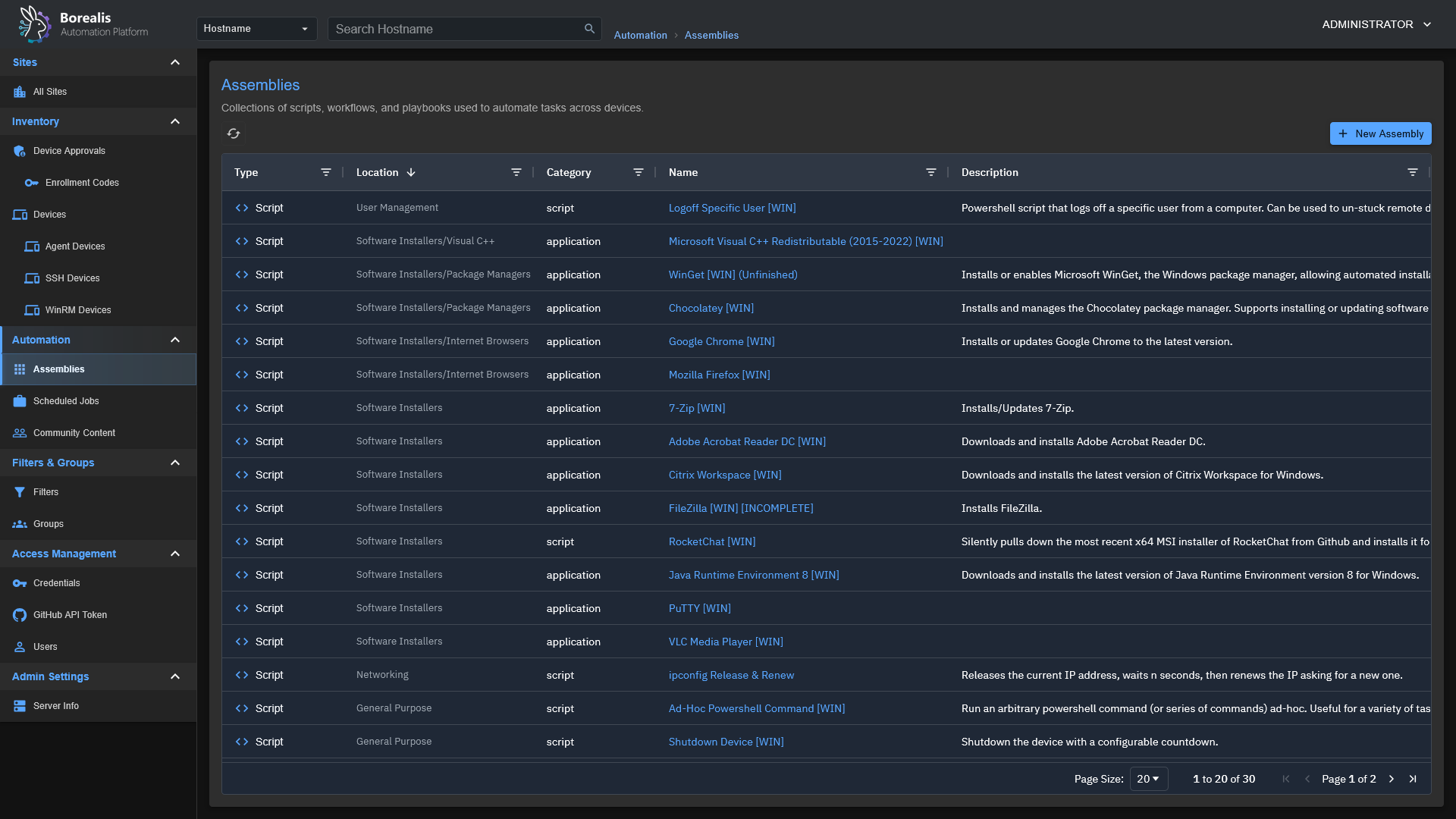
Task: Open filter menu for Location column
Action: click(516, 172)
